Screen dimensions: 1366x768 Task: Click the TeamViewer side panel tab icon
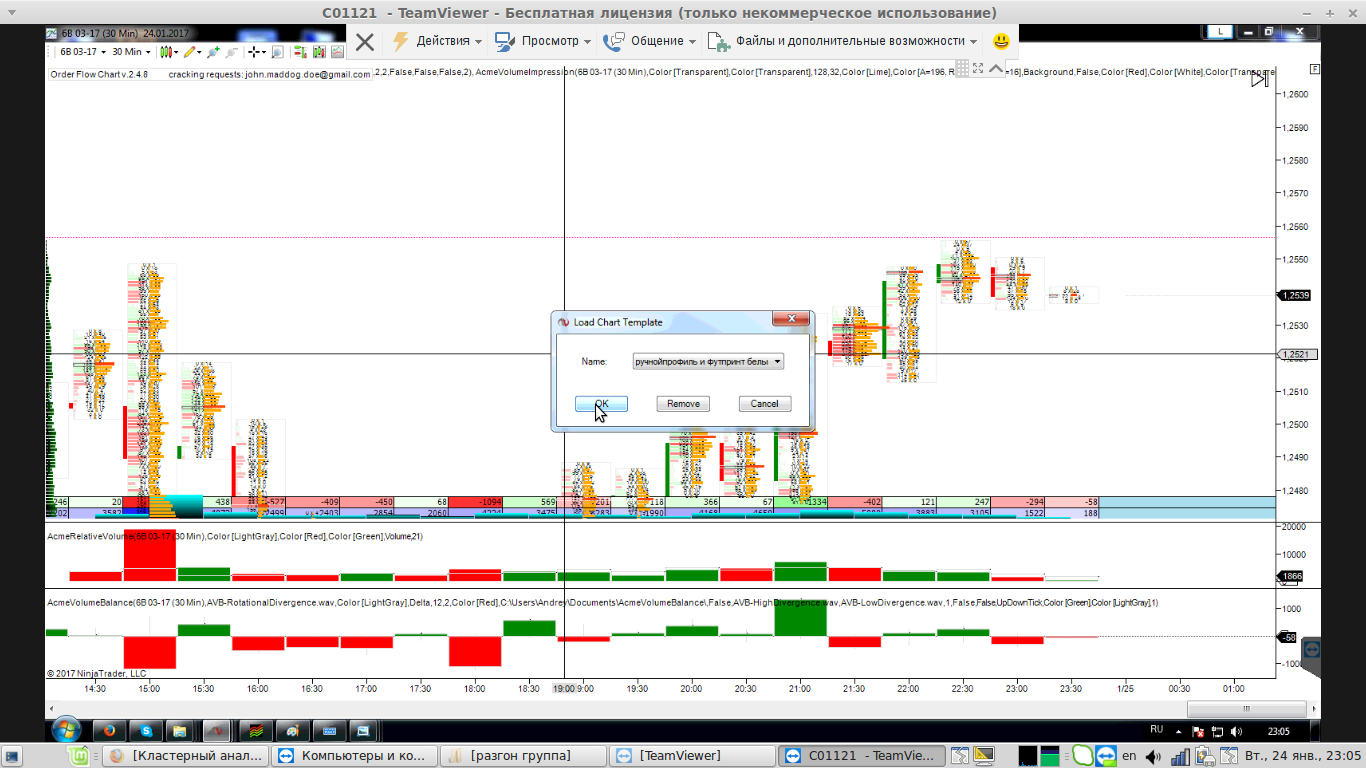coord(1313,649)
